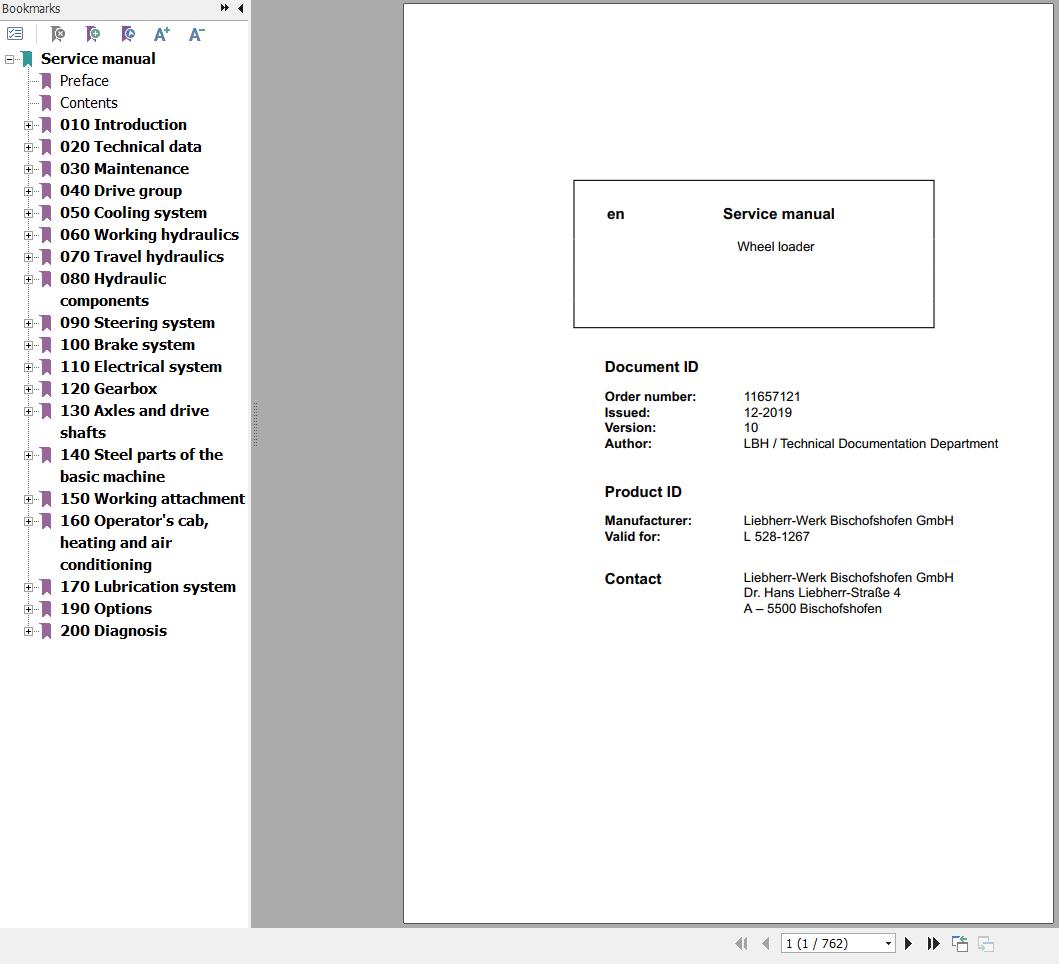1059x964 pixels.
Task: Click the Product ID heading
Action: 642,492
